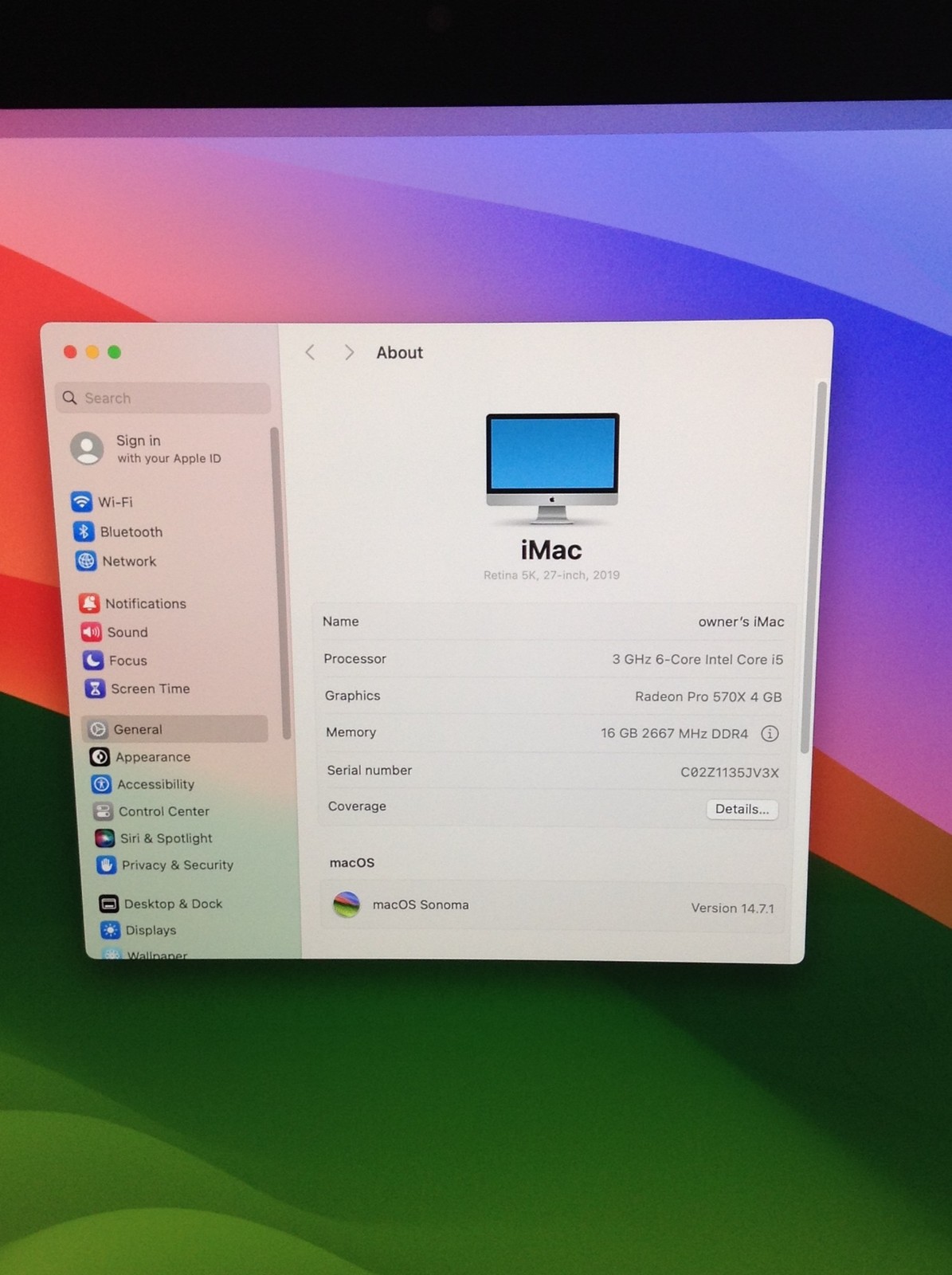Click the macOS Sonoma label

click(x=421, y=904)
